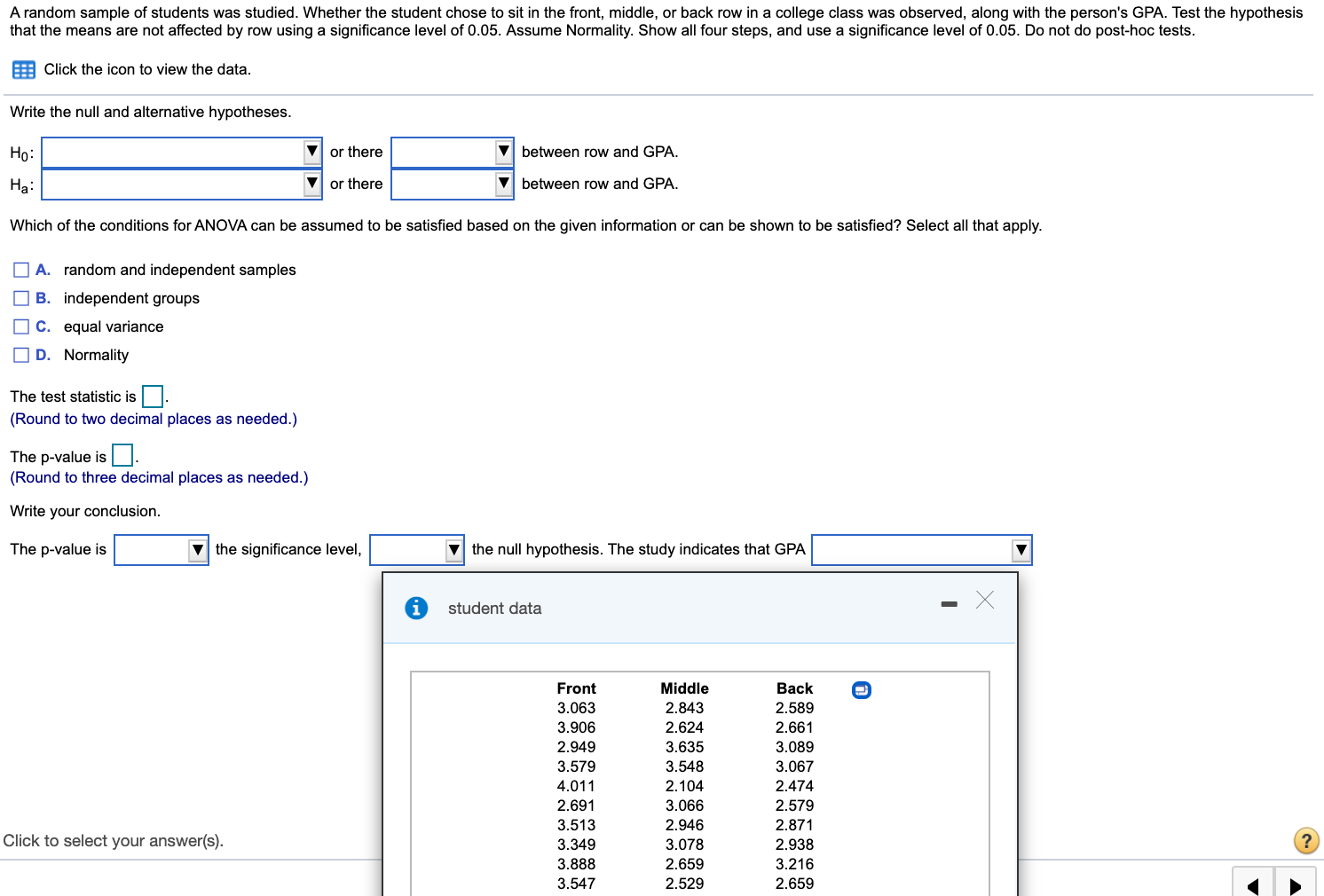Image resolution: width=1324 pixels, height=896 pixels.
Task: Click the Middle value 3.548
Action: point(684,766)
